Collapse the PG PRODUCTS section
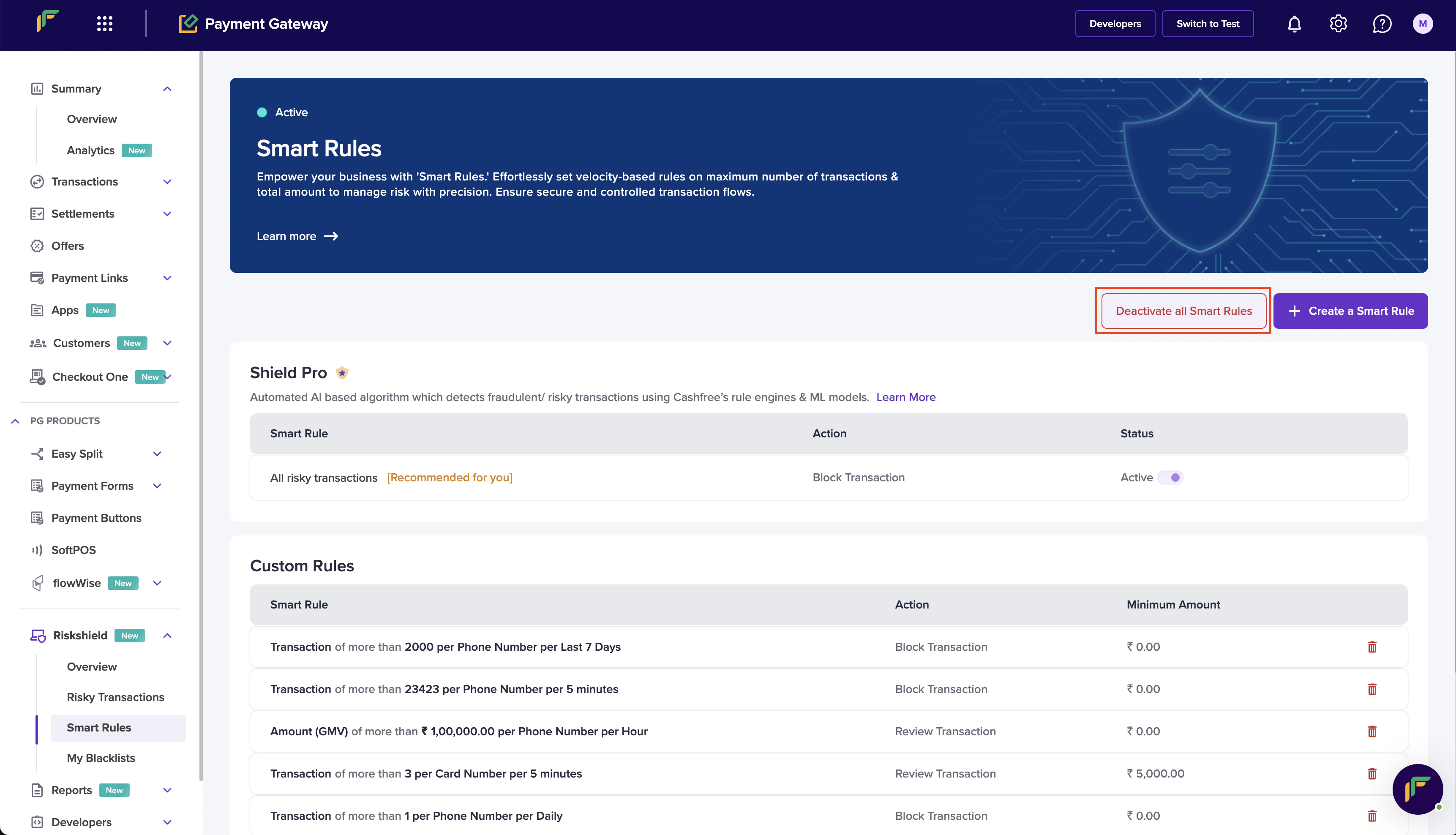1456x835 pixels. point(16,421)
